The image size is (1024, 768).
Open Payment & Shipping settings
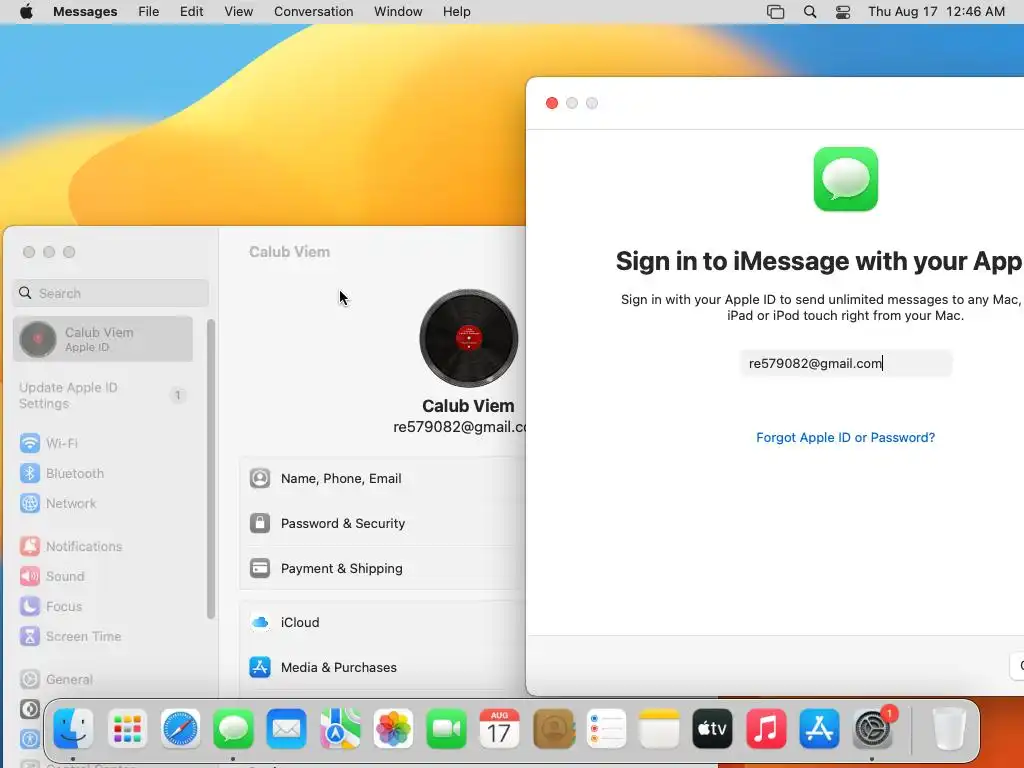click(383, 569)
